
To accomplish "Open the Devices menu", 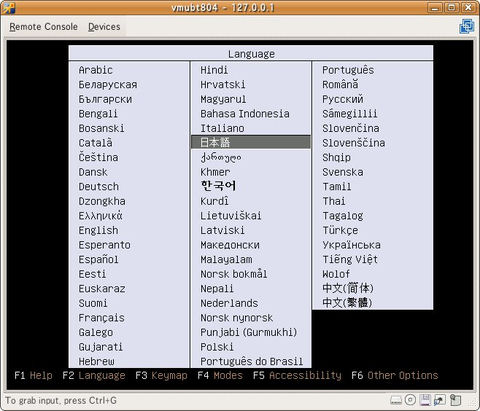I will (104, 27).
